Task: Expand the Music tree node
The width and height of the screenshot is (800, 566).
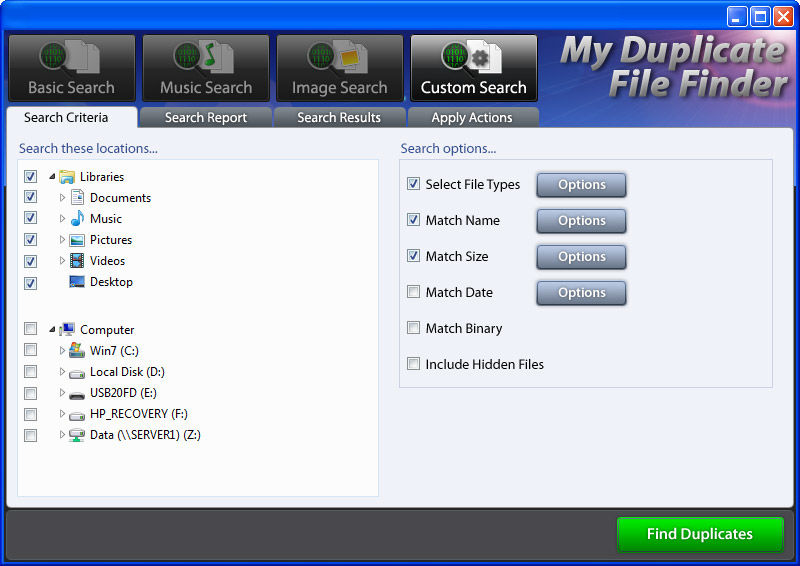Action: pyautogui.click(x=62, y=218)
